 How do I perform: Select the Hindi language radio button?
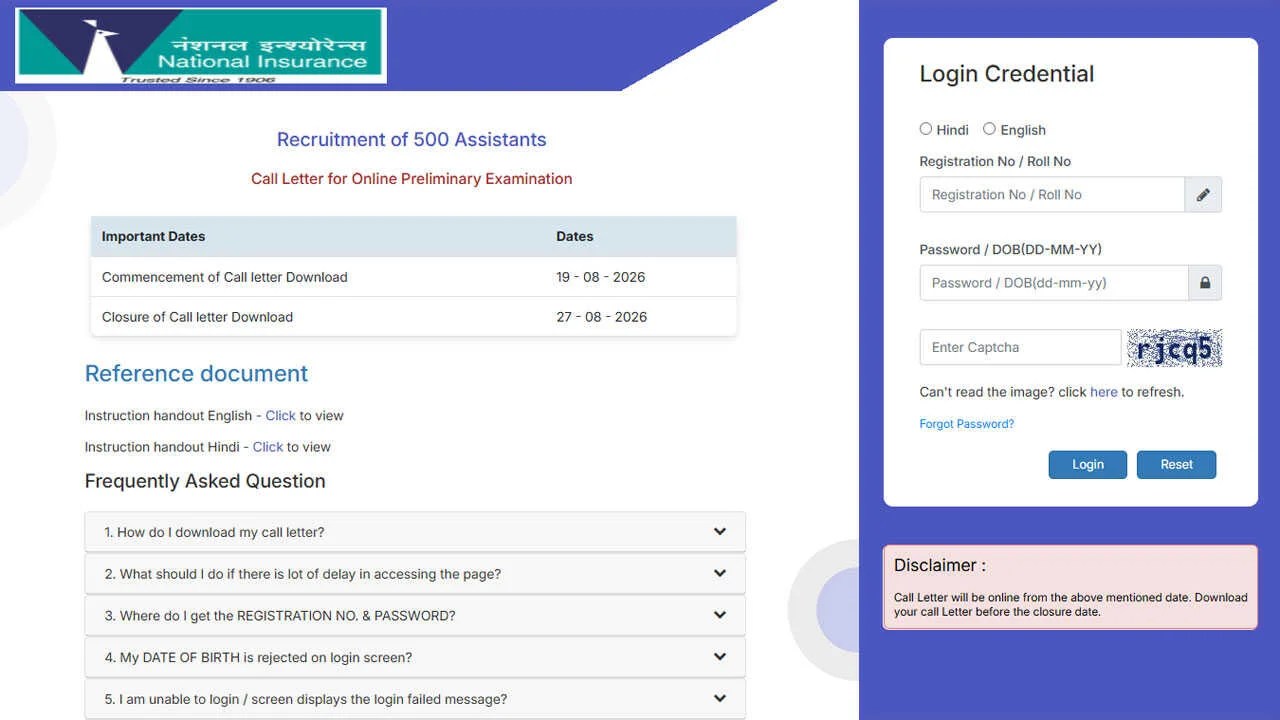click(926, 129)
